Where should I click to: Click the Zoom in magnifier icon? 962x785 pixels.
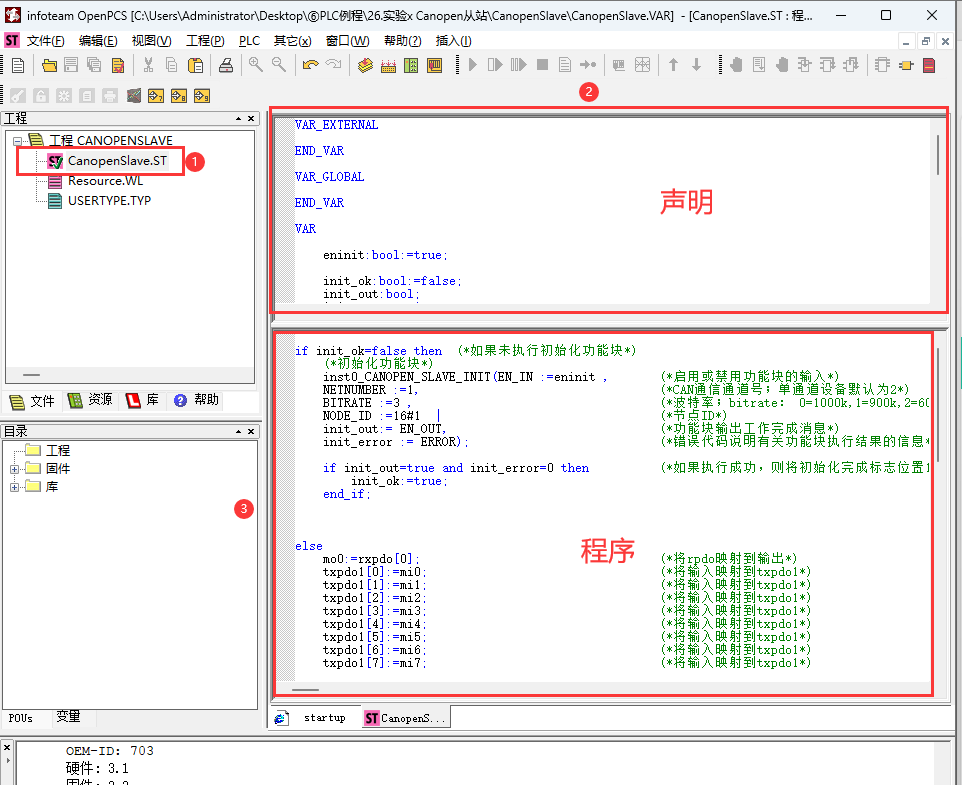tap(256, 66)
